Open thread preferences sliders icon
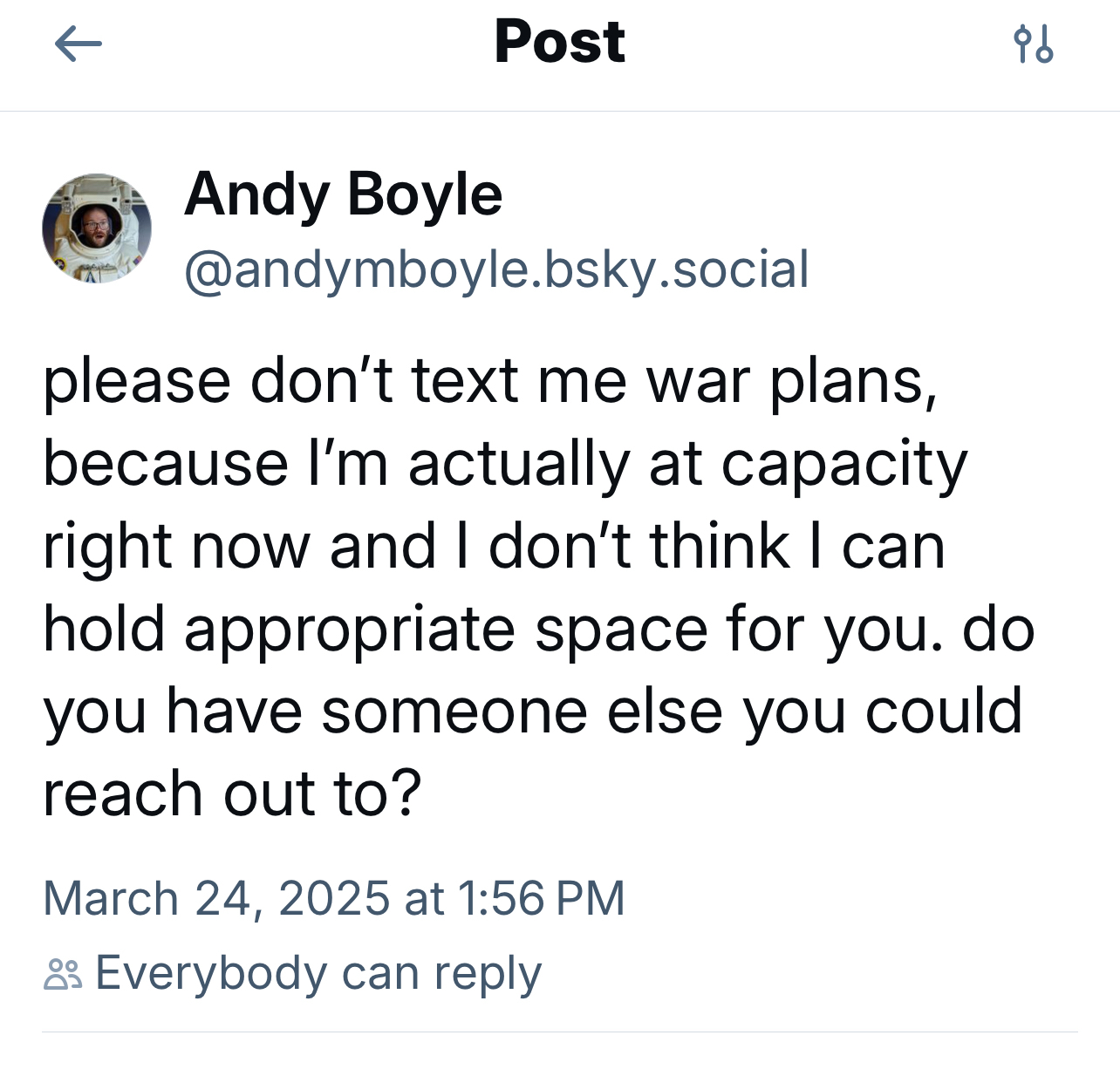The width and height of the screenshot is (1120, 1076). 1034,44
